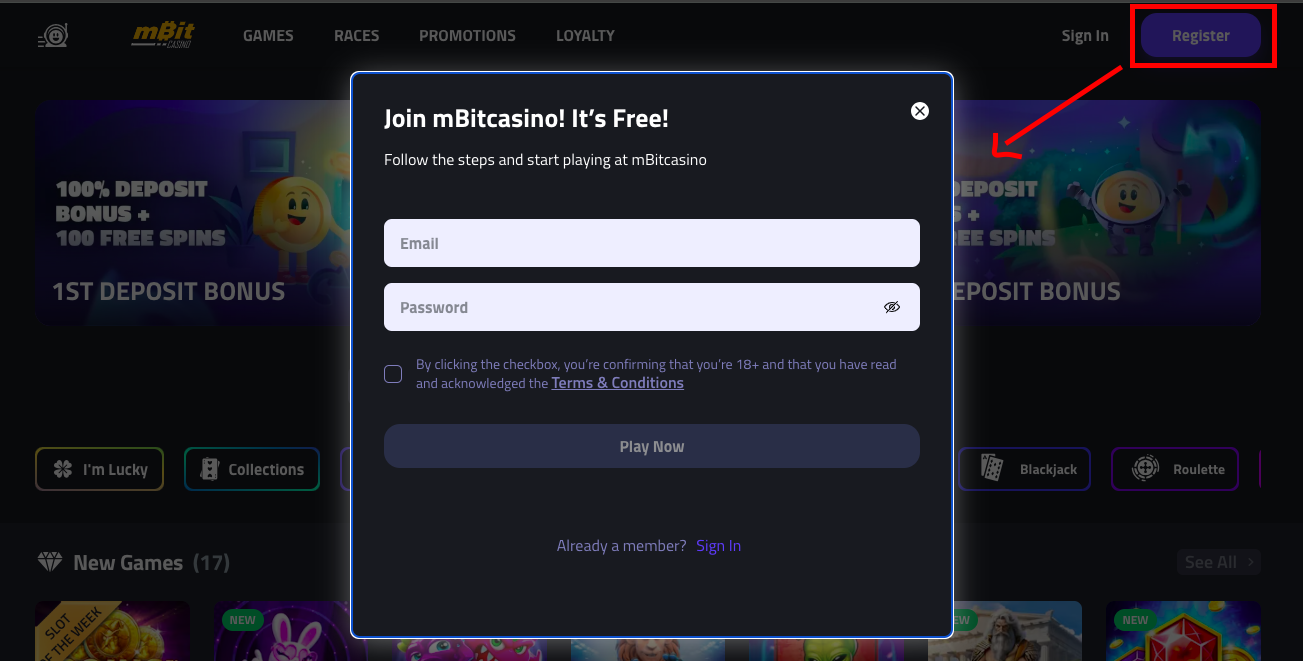Close the registration modal with X icon
Image resolution: width=1303 pixels, height=661 pixels.
click(x=920, y=111)
